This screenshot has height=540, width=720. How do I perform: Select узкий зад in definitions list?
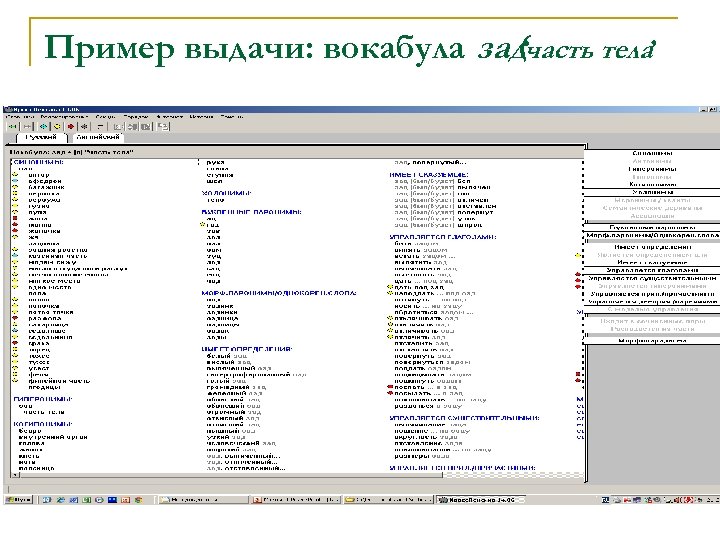pos(226,437)
